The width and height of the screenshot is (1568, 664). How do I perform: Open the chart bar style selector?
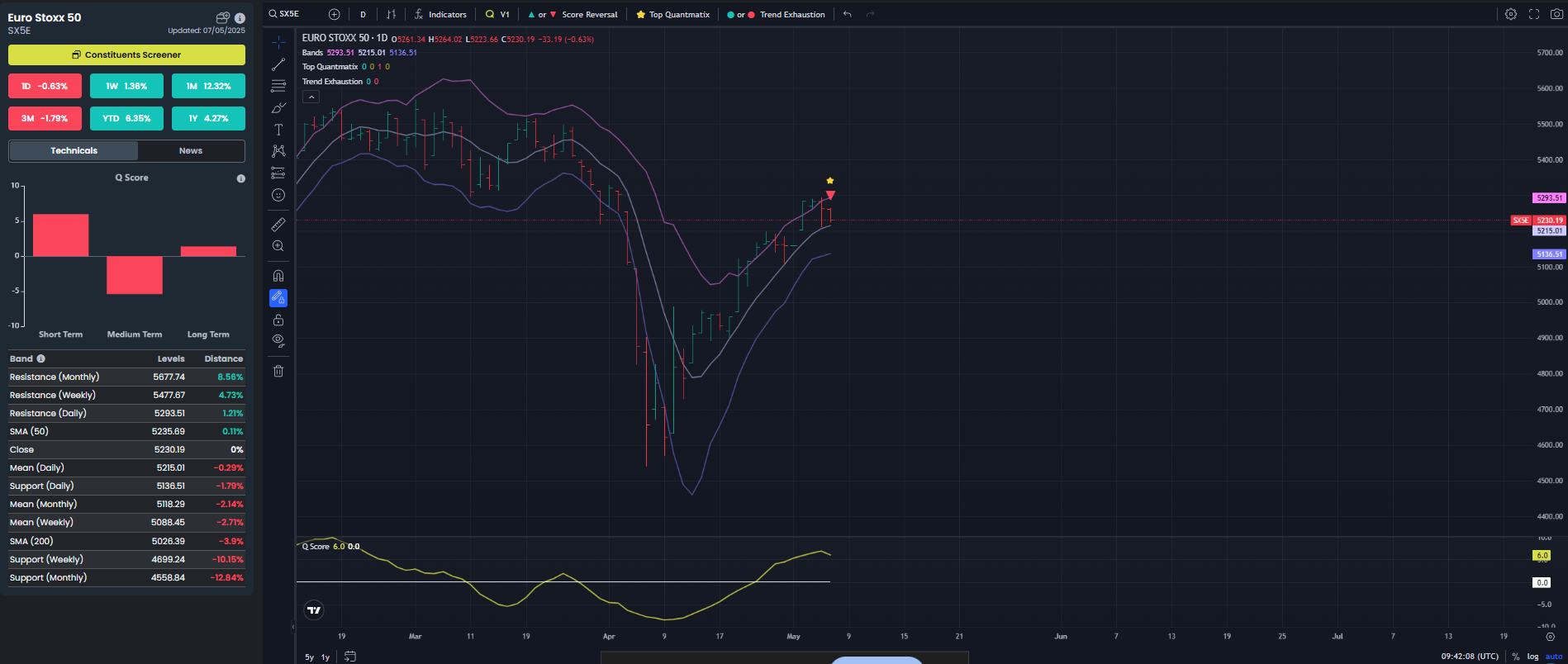(392, 14)
